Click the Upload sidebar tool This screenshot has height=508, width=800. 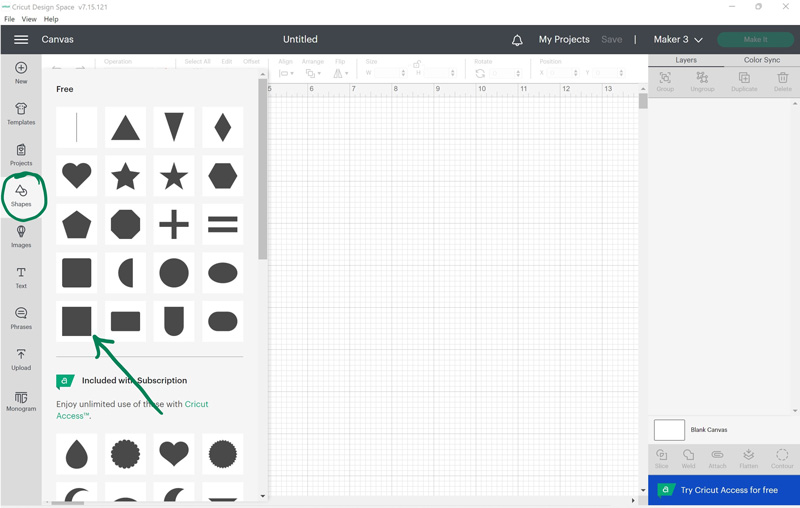pos(21,359)
